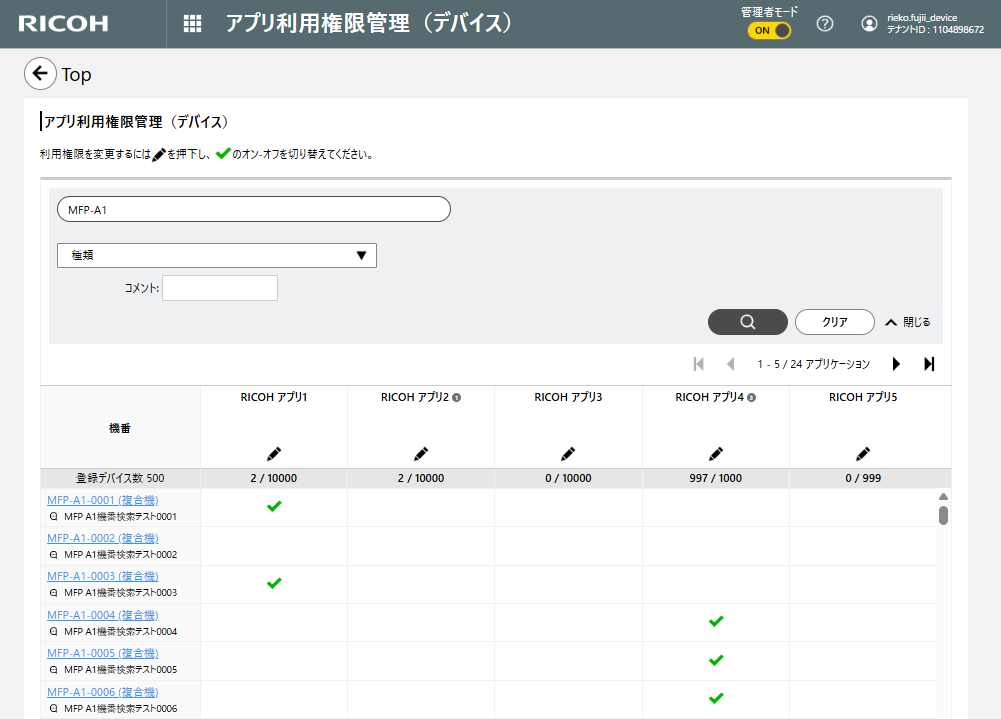1001x719 pixels.
Task: Toggle the RICOH アプリ4 checkmark for MFP-A1-0004
Action: [715, 622]
